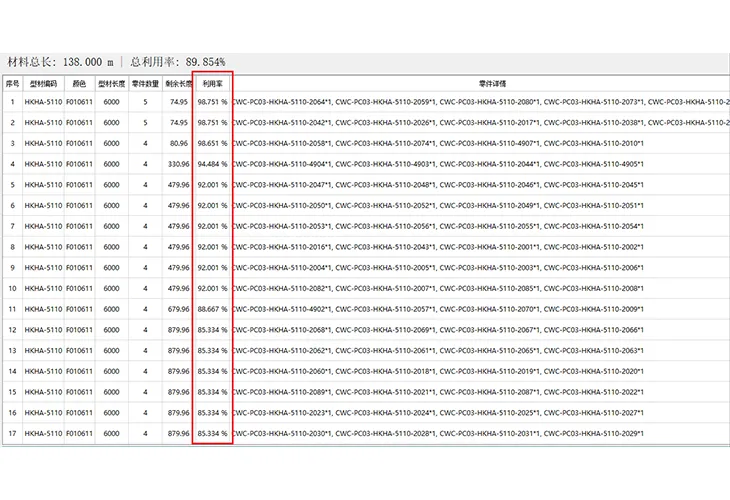Click the 总利用率 89.854% summary text
Viewport: 730px width, 500px height.
pos(177,61)
